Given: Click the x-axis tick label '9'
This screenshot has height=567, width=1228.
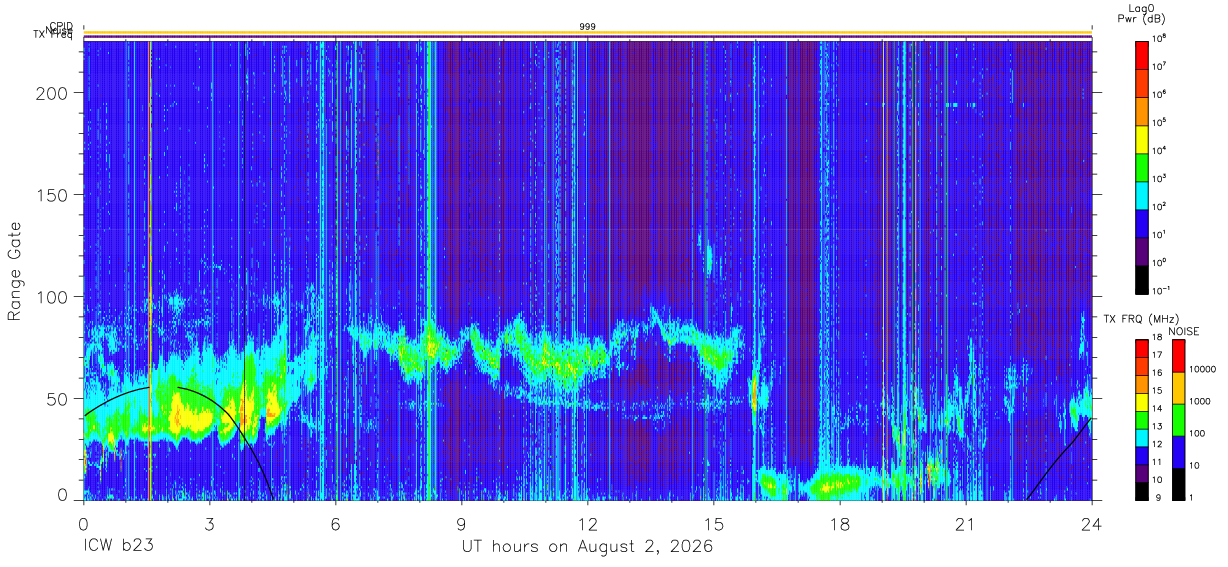Looking at the screenshot, I should [x=461, y=523].
